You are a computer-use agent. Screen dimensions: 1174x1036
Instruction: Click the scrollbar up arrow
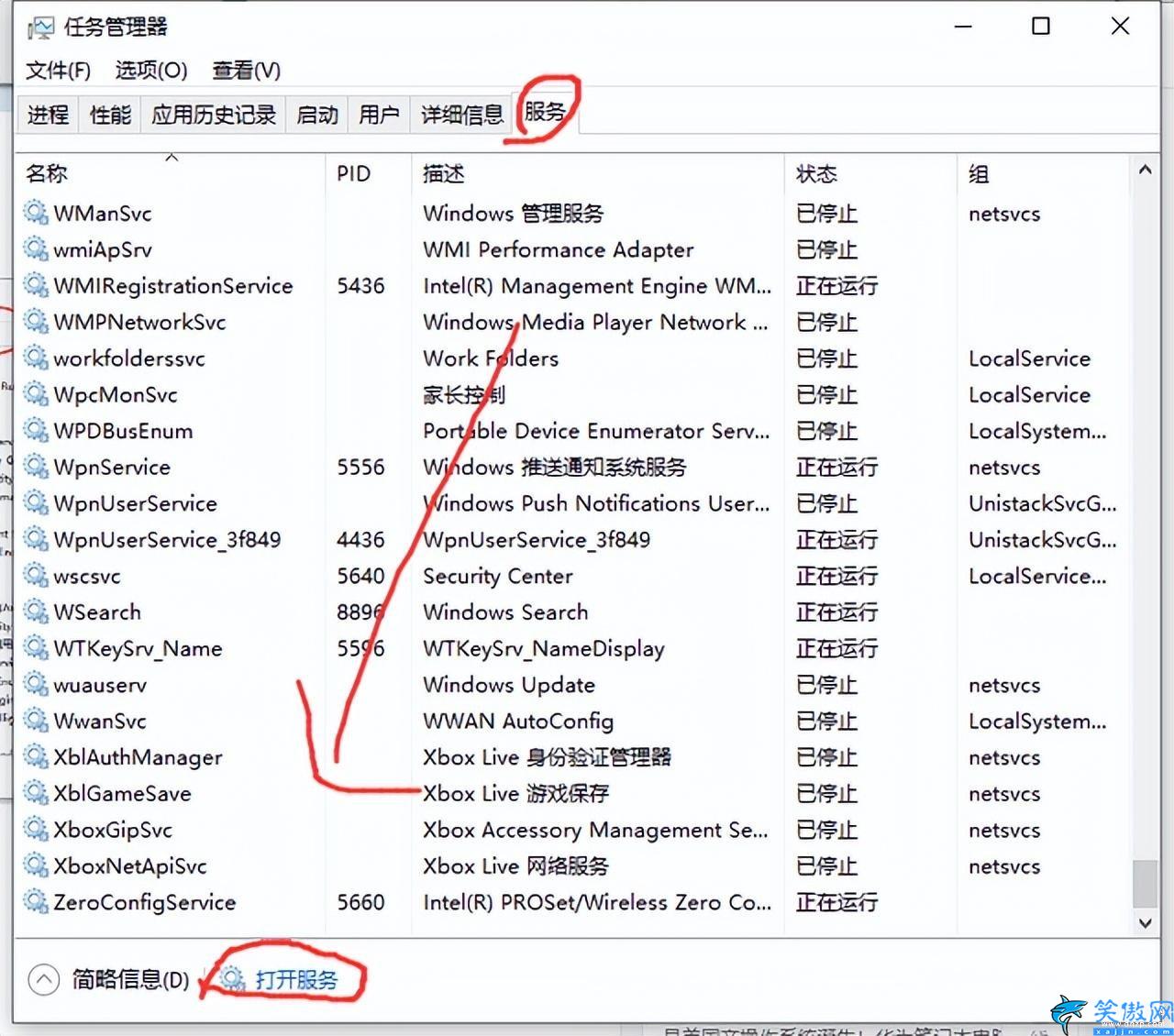pos(1145,170)
